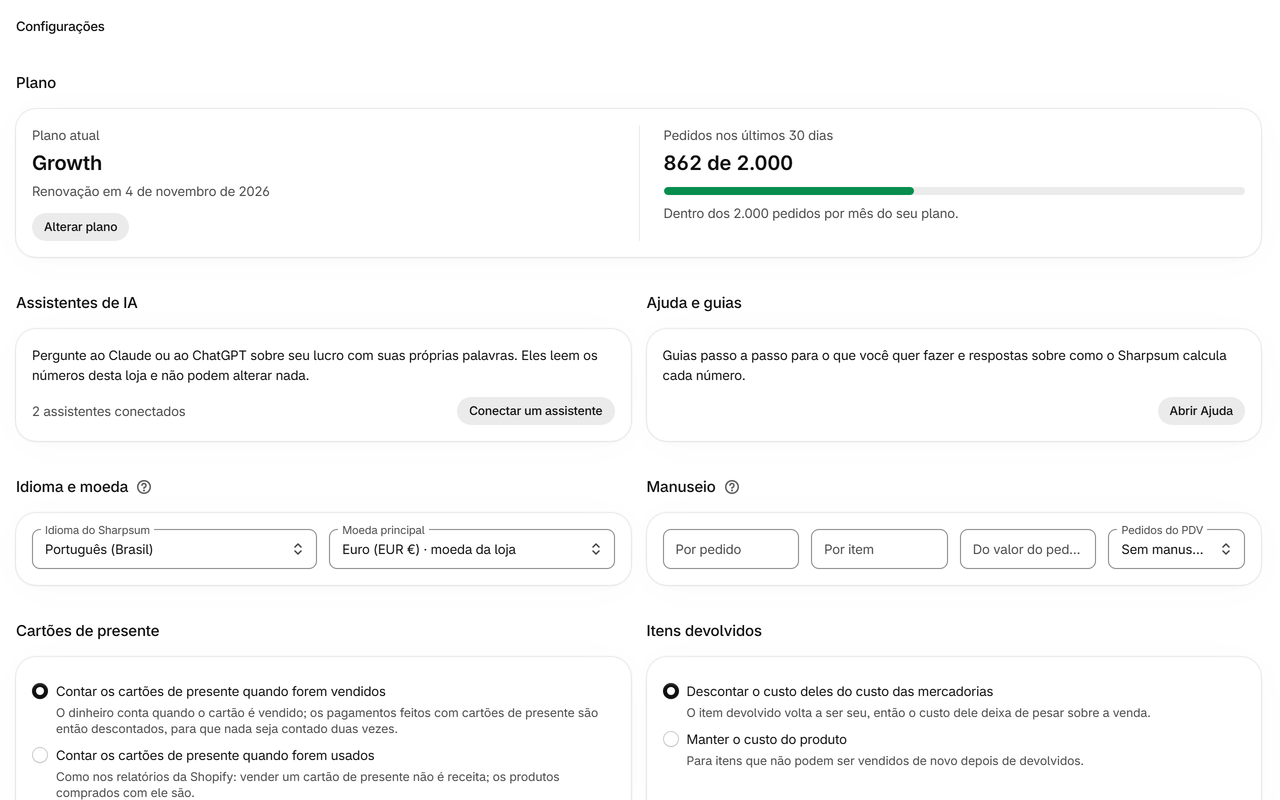
Task: Open the Idioma do Sharpsum dropdown
Action: pos(174,549)
